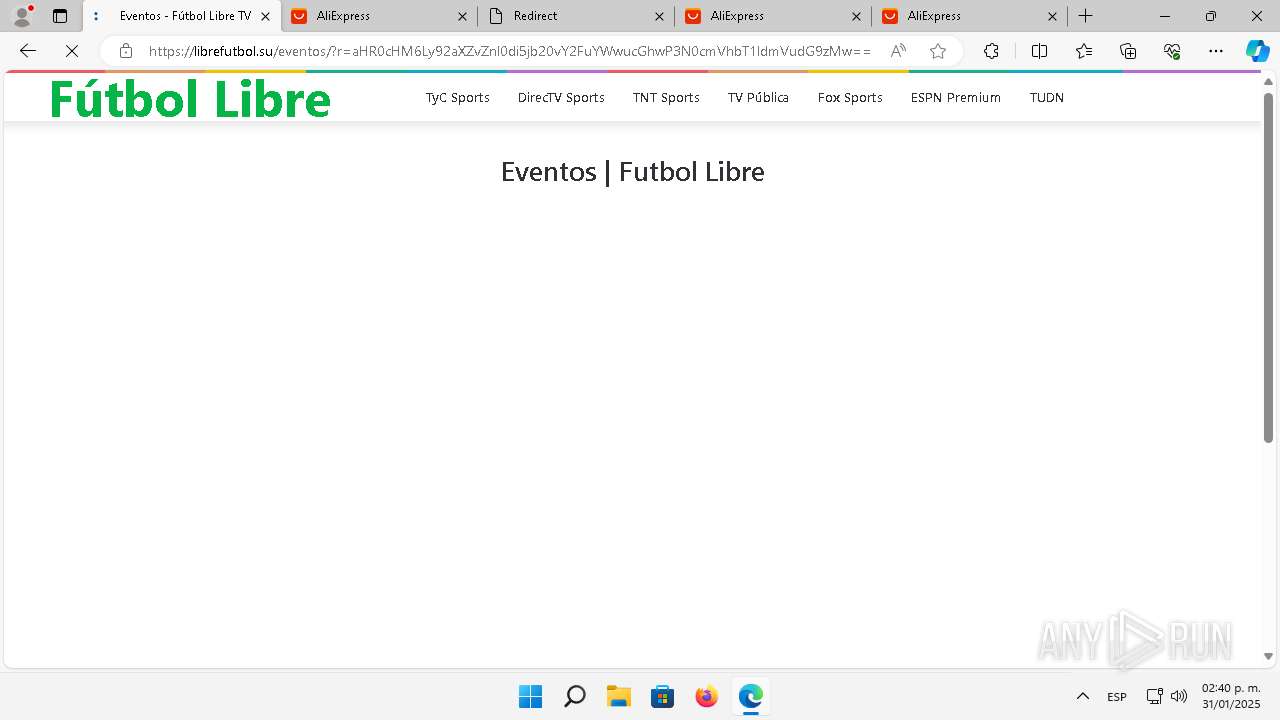Open the volume tray icon
This screenshot has width=1280, height=720.
1179,696
